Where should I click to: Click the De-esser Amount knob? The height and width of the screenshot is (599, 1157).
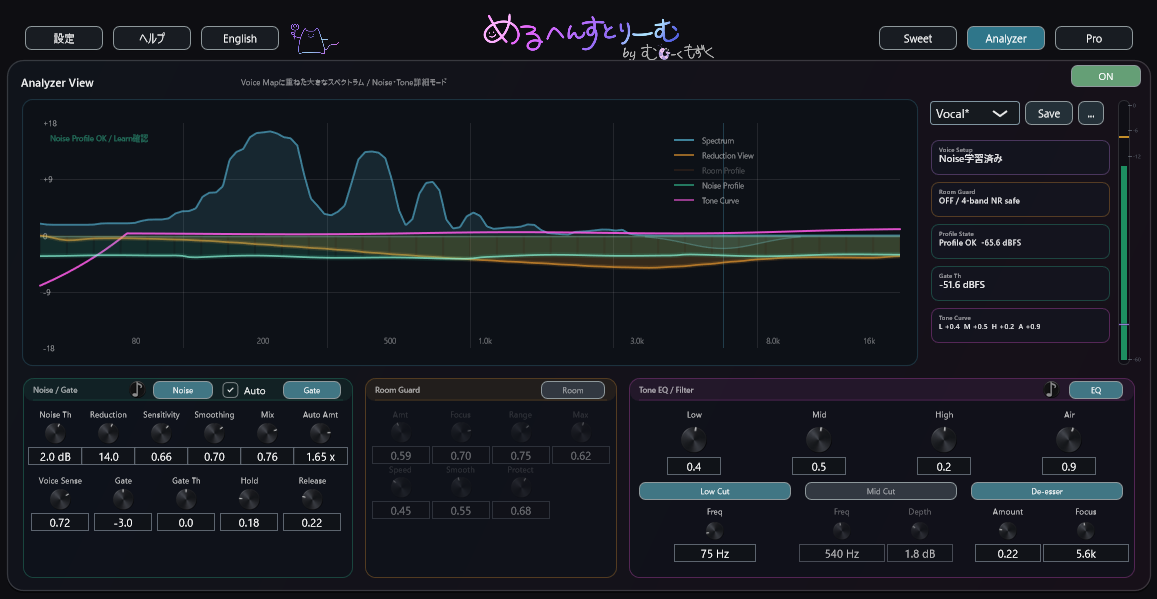[x=1007, y=530]
